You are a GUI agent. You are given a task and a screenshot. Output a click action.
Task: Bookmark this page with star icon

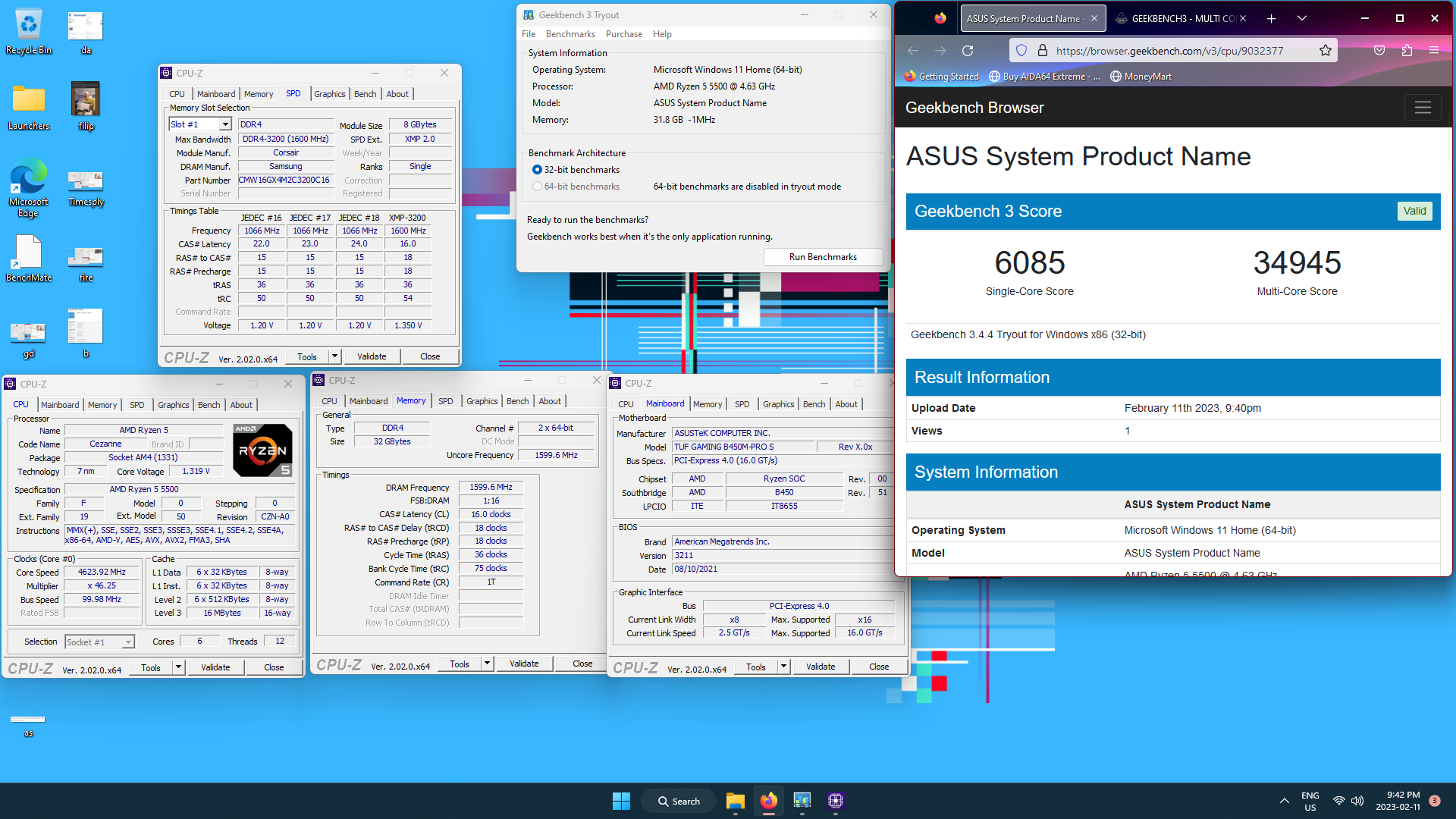1325,50
